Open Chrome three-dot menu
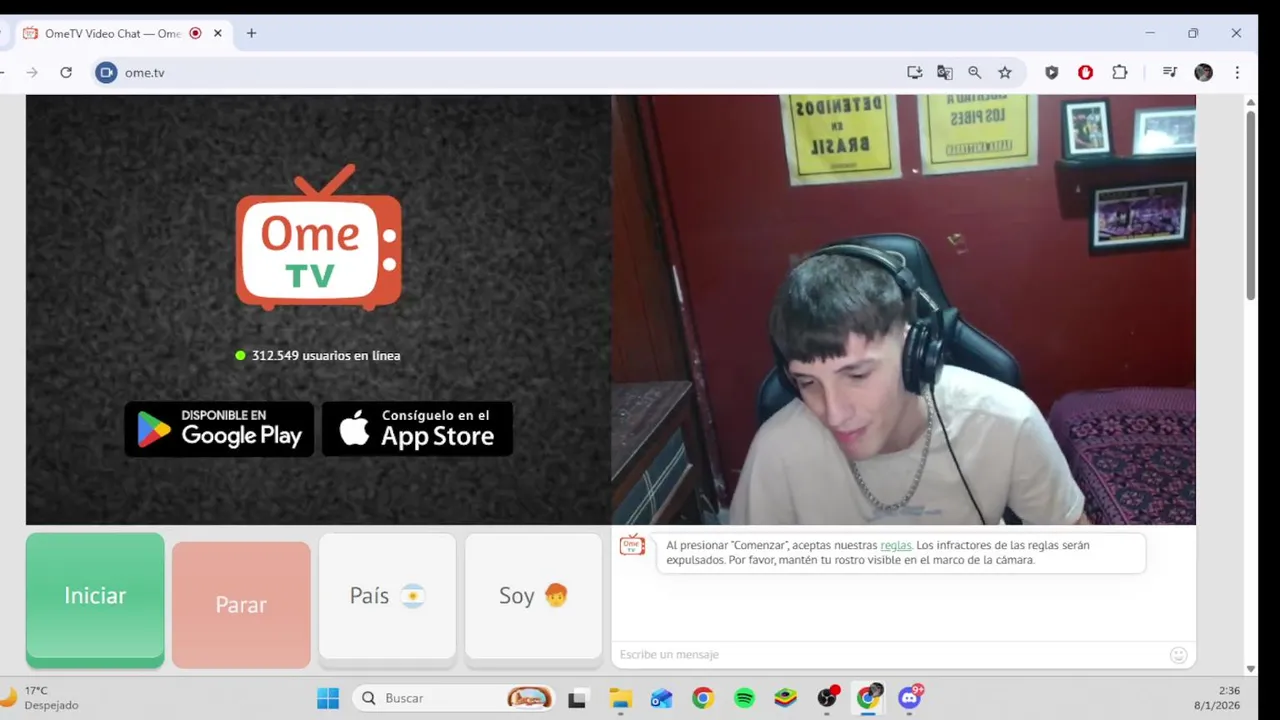This screenshot has width=1280, height=720. [x=1237, y=73]
